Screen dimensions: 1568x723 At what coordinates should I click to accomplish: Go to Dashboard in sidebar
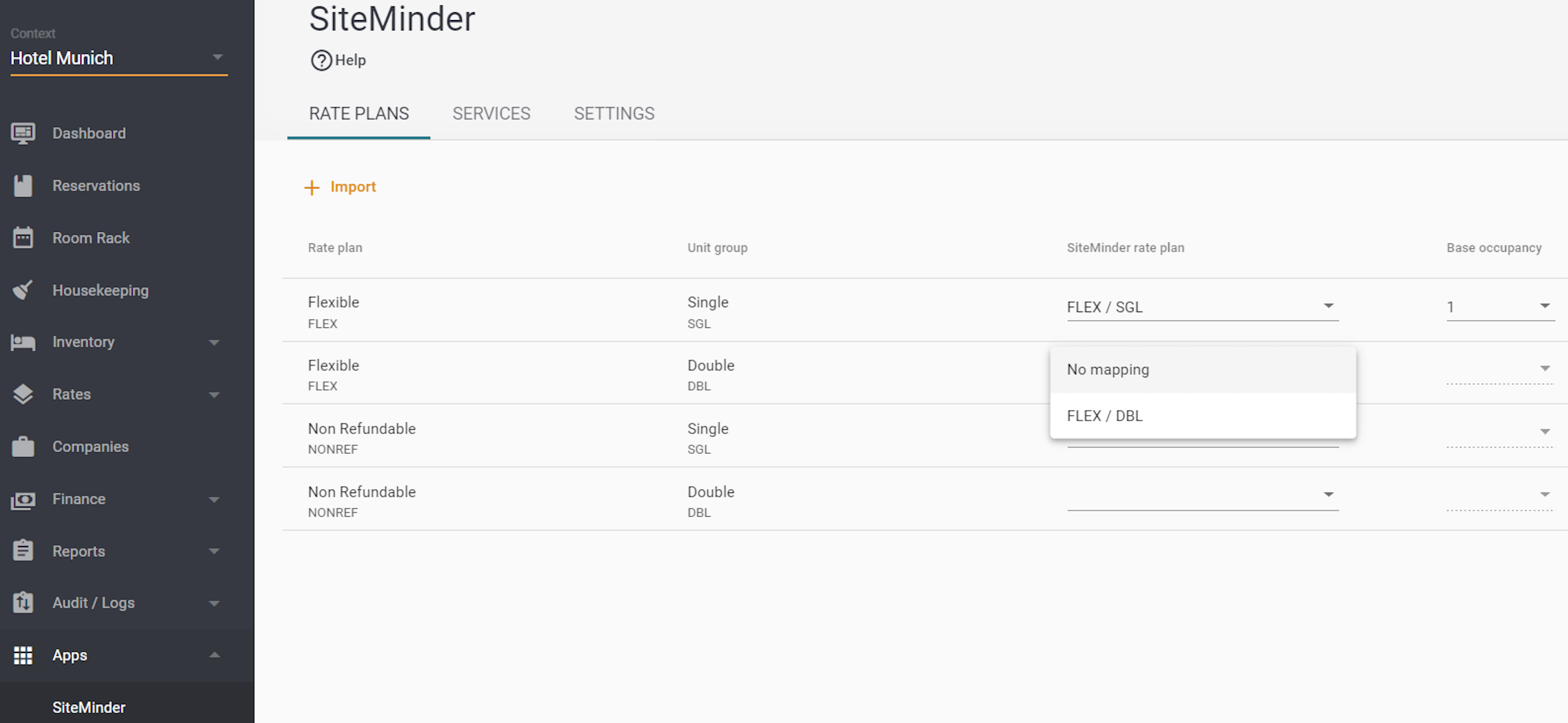point(89,133)
